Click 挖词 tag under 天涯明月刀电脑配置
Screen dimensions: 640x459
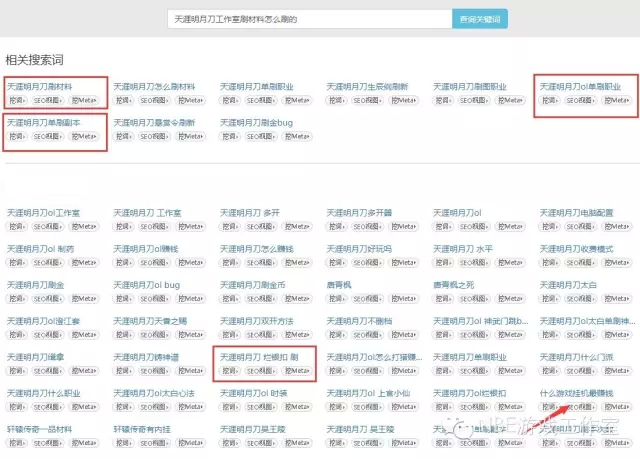[x=551, y=226]
